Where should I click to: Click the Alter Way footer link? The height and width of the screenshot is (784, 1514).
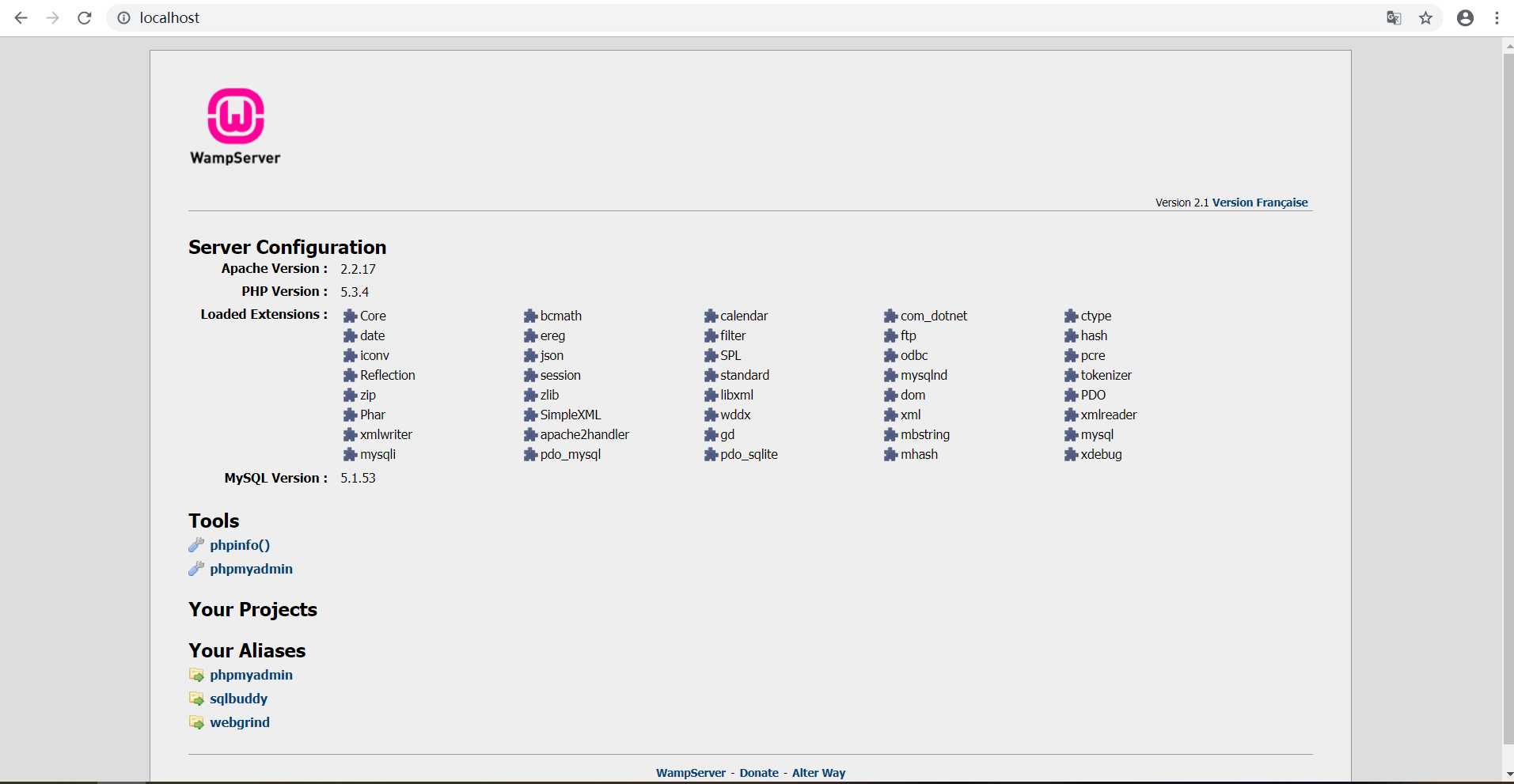818,773
